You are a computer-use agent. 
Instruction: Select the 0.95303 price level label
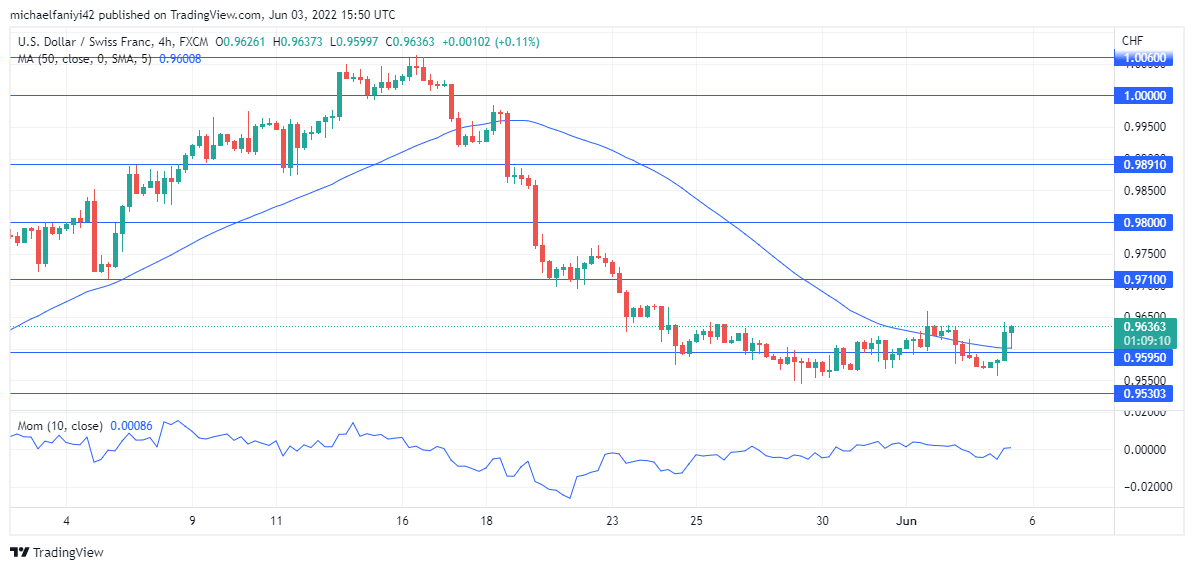1145,393
